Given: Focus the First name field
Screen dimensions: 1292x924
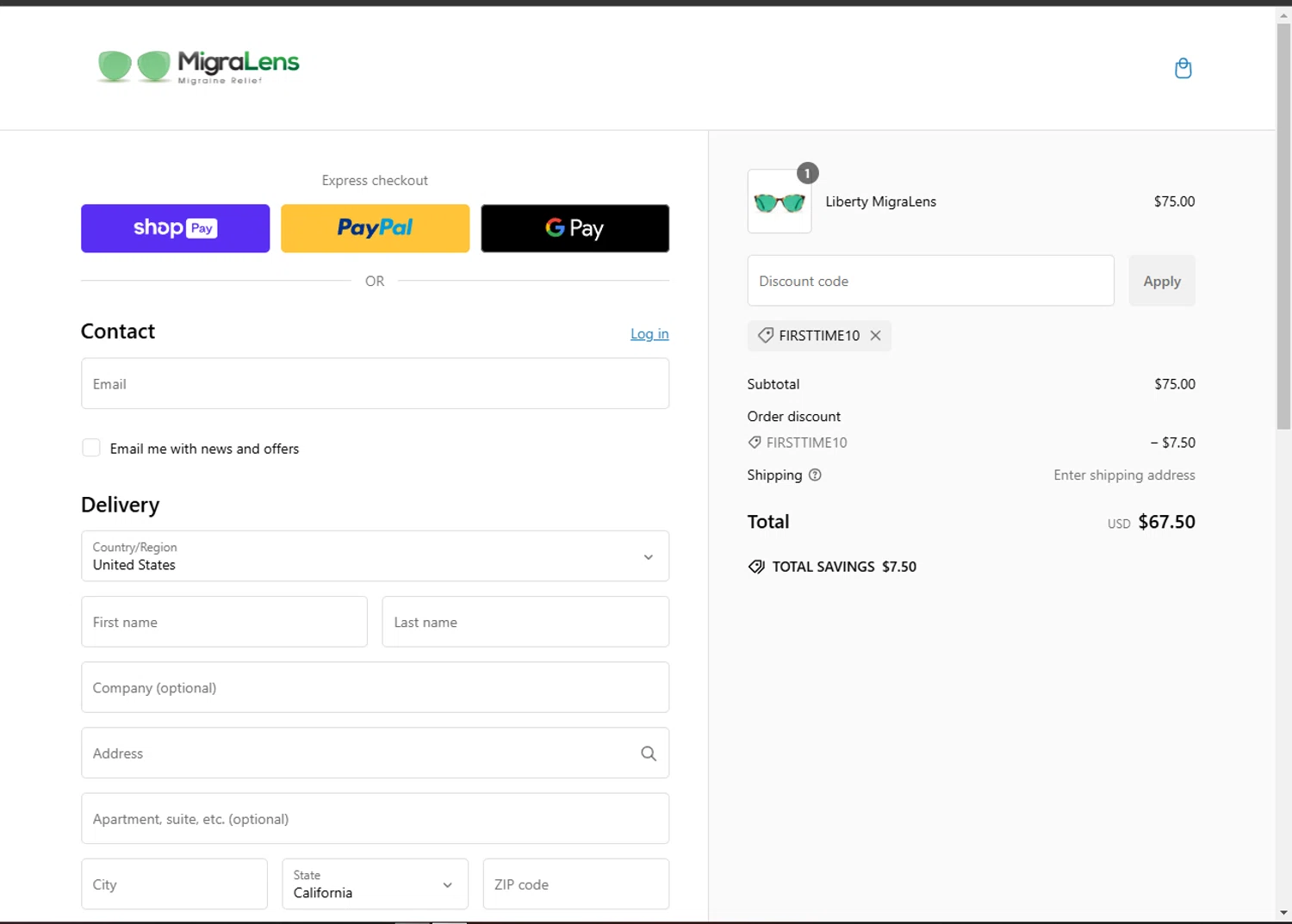Looking at the screenshot, I should tap(224, 622).
